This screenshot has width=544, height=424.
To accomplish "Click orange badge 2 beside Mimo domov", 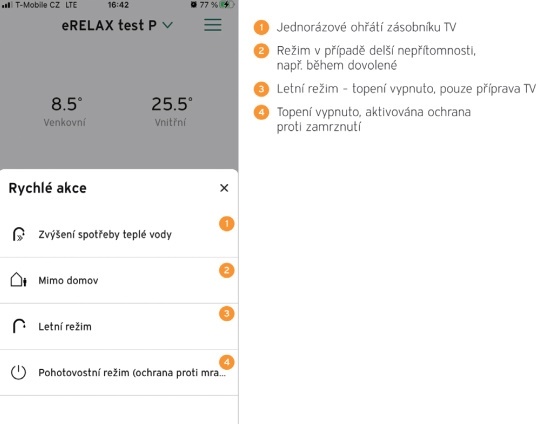I will tap(227, 270).
